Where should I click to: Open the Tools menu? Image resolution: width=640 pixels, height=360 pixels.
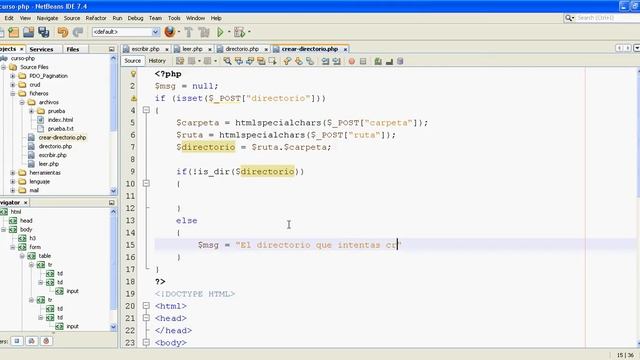tap(174, 18)
